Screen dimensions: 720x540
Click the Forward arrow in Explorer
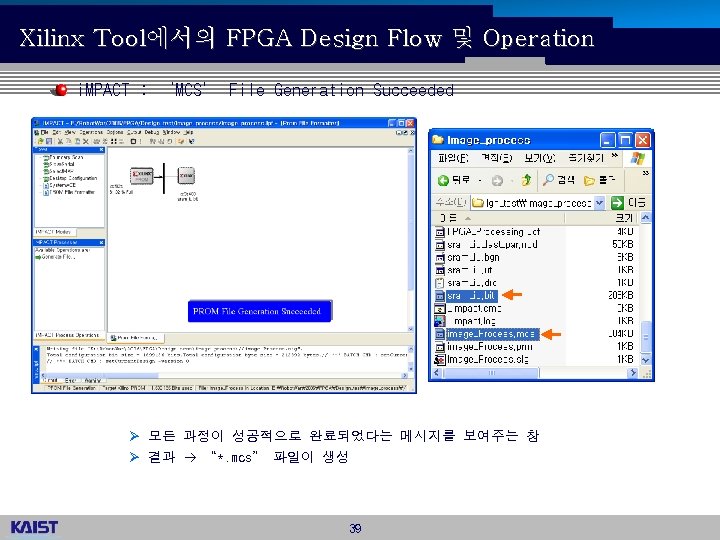coord(497,180)
